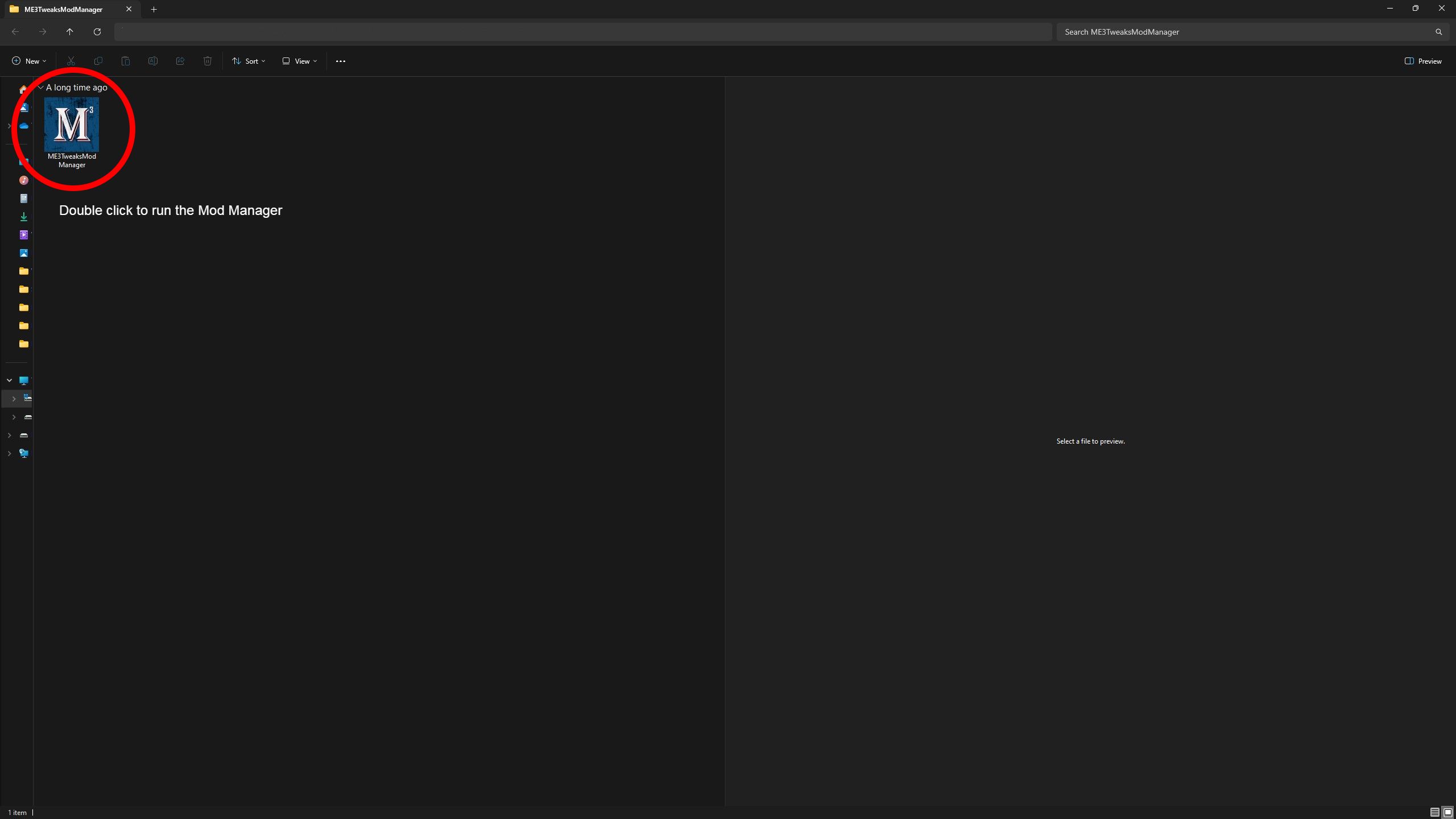Open the Videos folder in sidebar

pyautogui.click(x=24, y=235)
